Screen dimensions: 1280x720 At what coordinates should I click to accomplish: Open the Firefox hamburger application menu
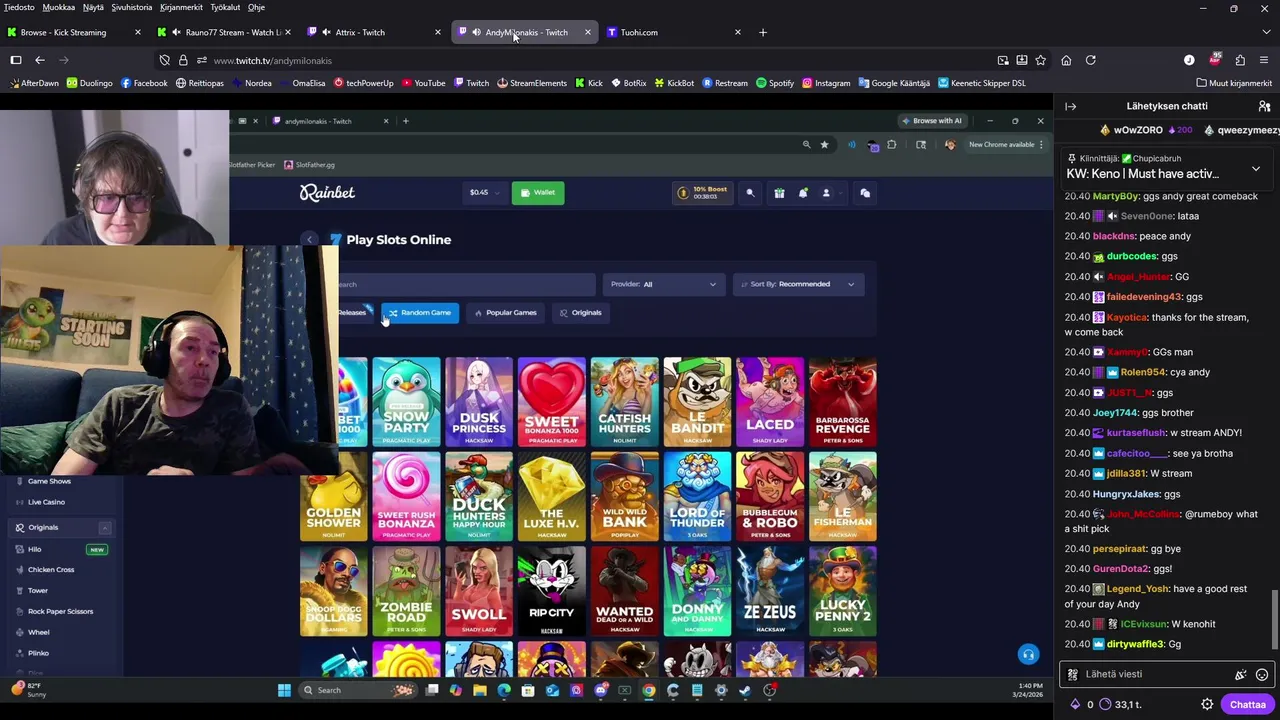tap(1265, 60)
